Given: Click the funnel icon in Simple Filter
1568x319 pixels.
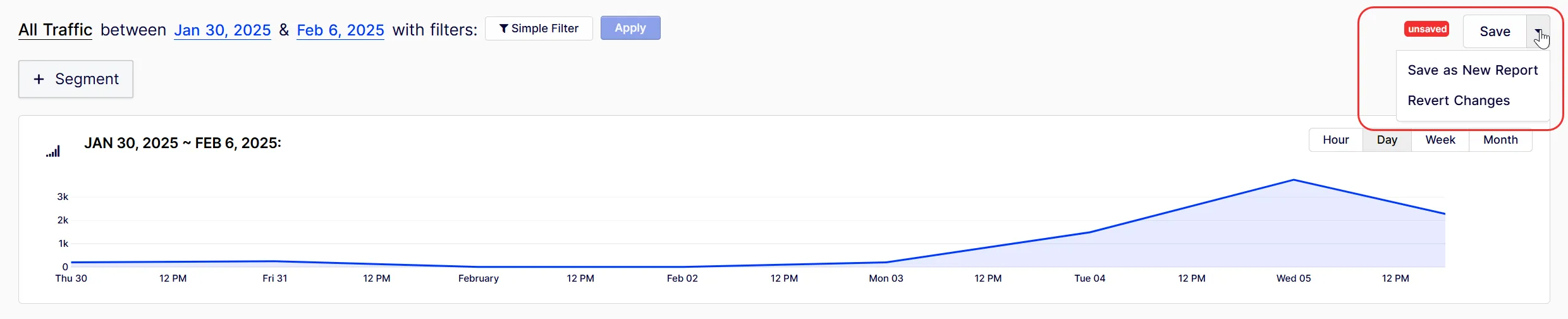Looking at the screenshot, I should (x=503, y=28).
